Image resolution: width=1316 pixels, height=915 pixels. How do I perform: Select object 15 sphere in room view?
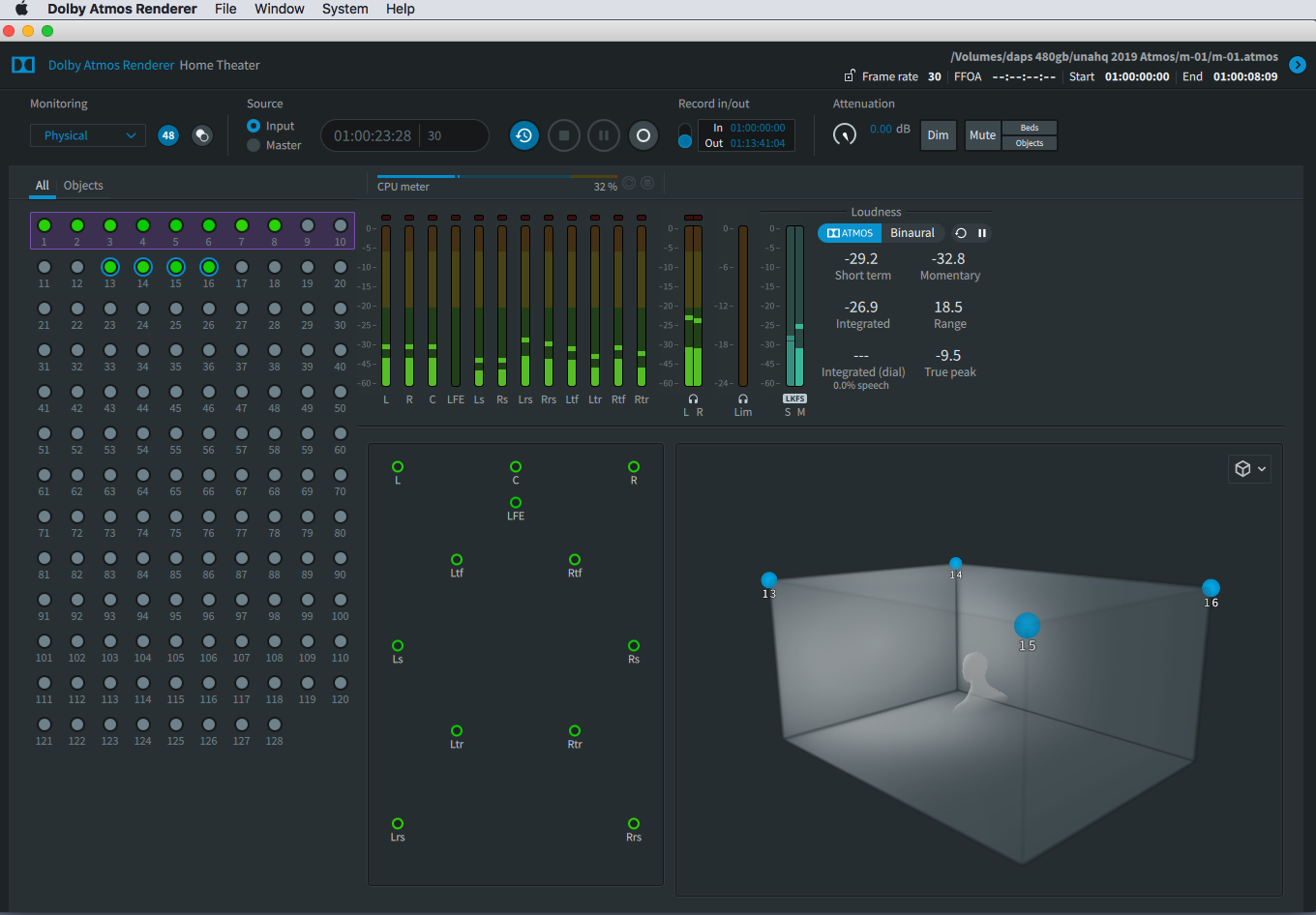pyautogui.click(x=1027, y=625)
